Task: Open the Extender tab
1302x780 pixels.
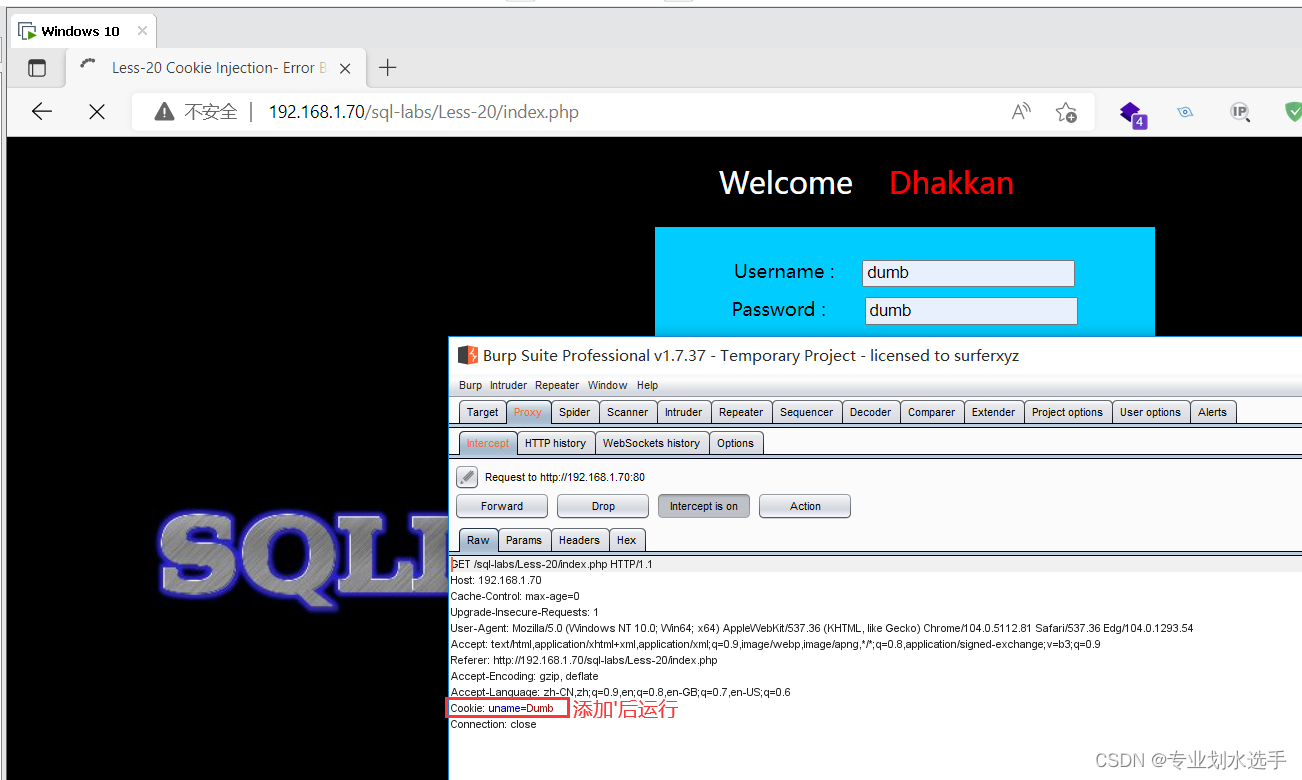Action: [x=993, y=412]
